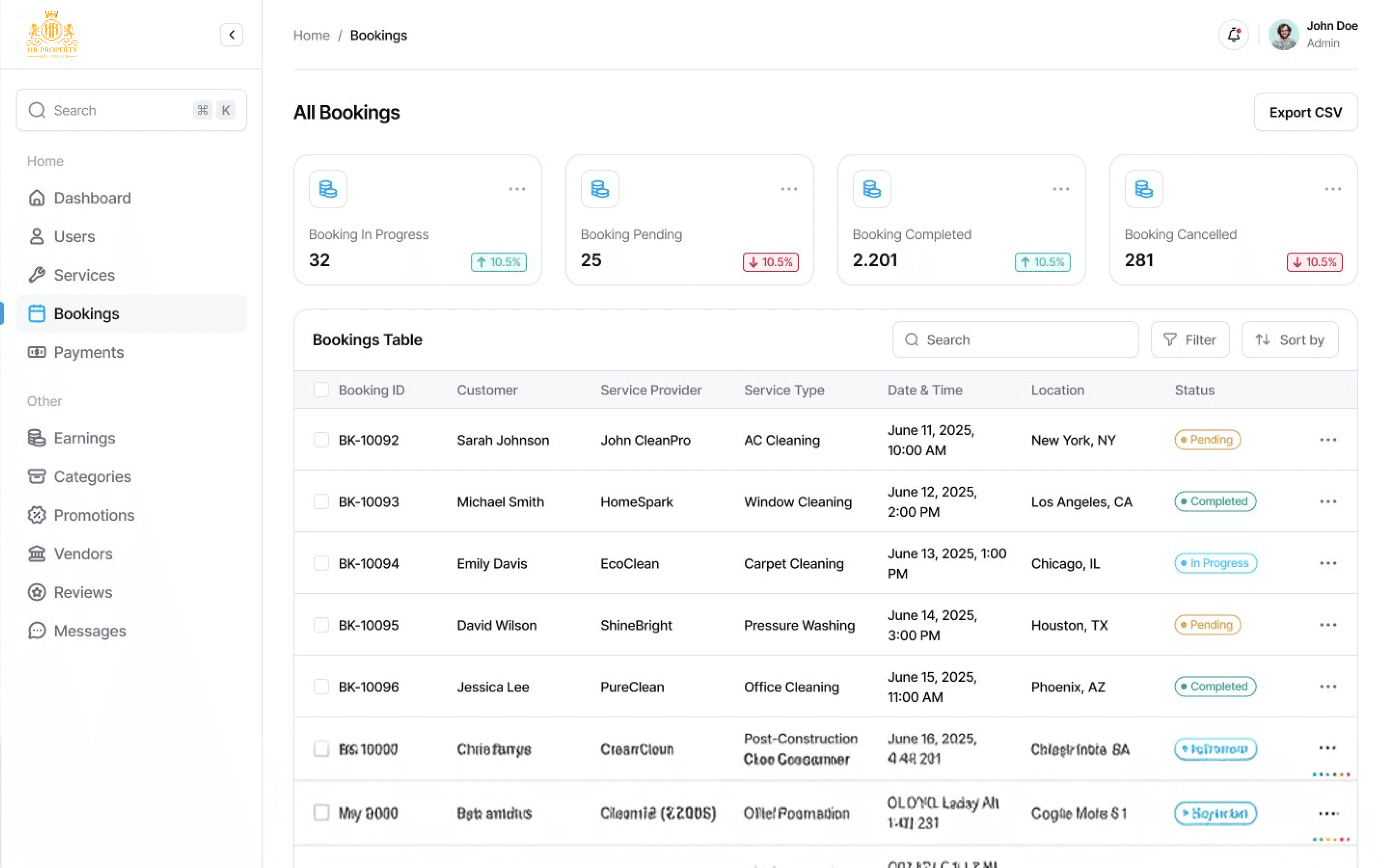Click coins icon on Booking In Progress card

(x=328, y=189)
